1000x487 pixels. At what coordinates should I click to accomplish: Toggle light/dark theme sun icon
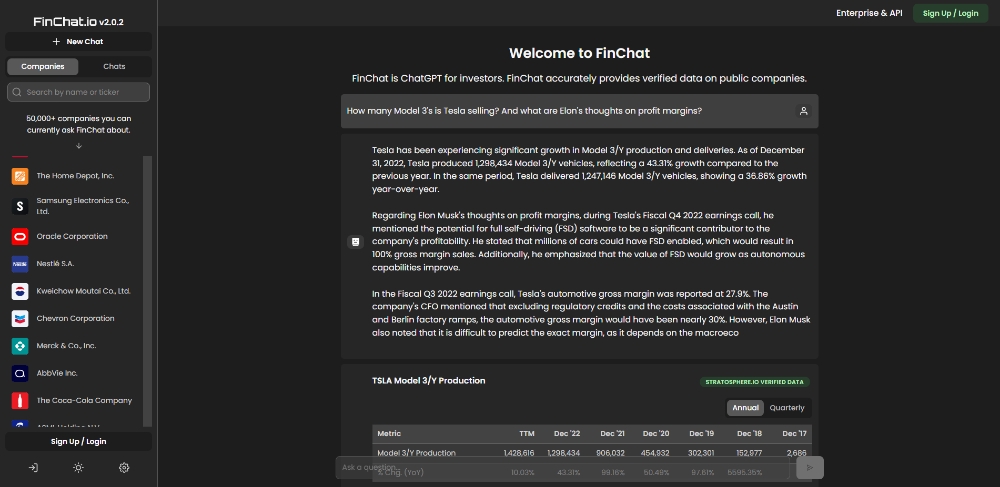[x=78, y=468]
